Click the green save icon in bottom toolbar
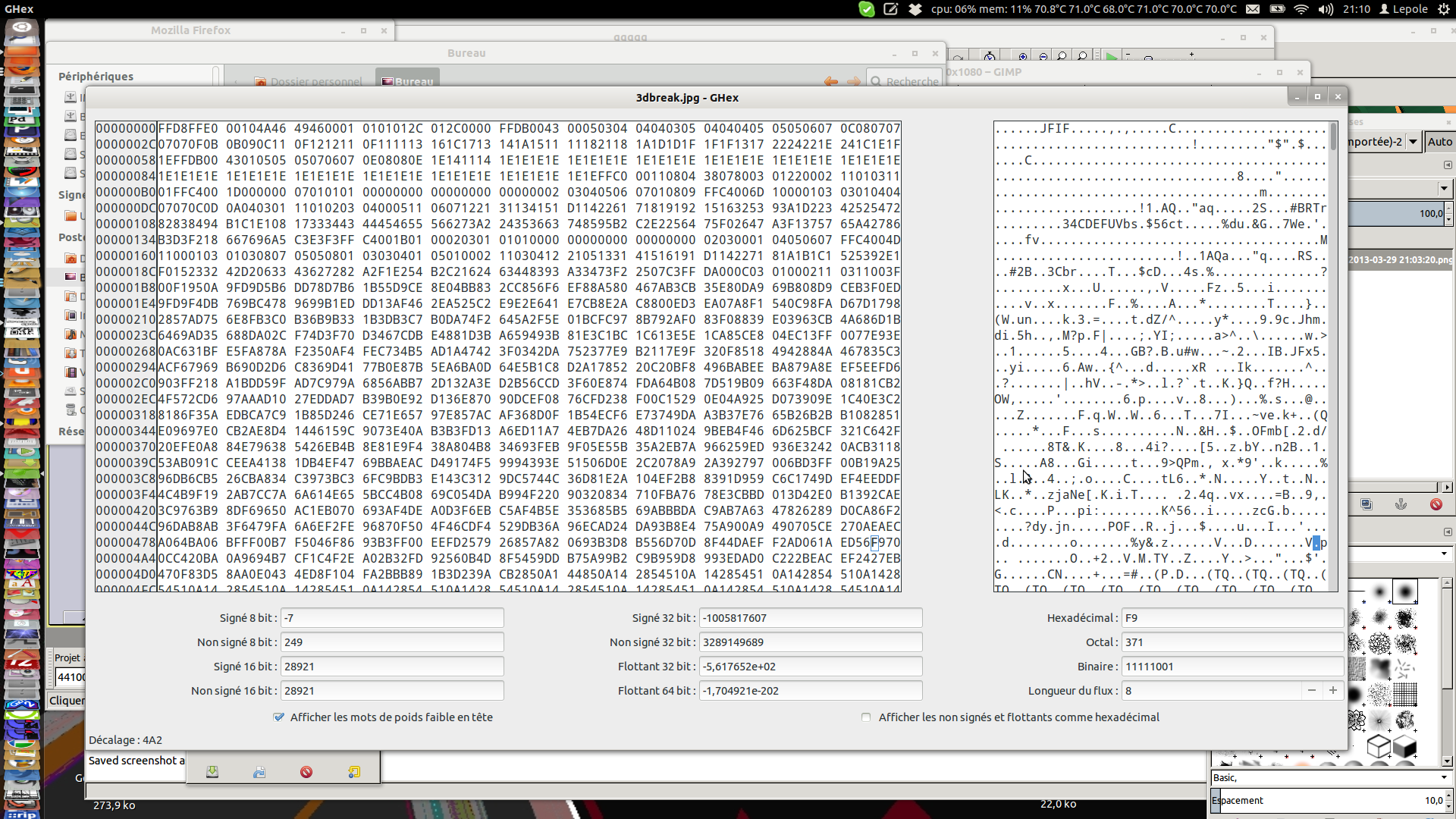Image resolution: width=1456 pixels, height=819 pixels. [212, 772]
